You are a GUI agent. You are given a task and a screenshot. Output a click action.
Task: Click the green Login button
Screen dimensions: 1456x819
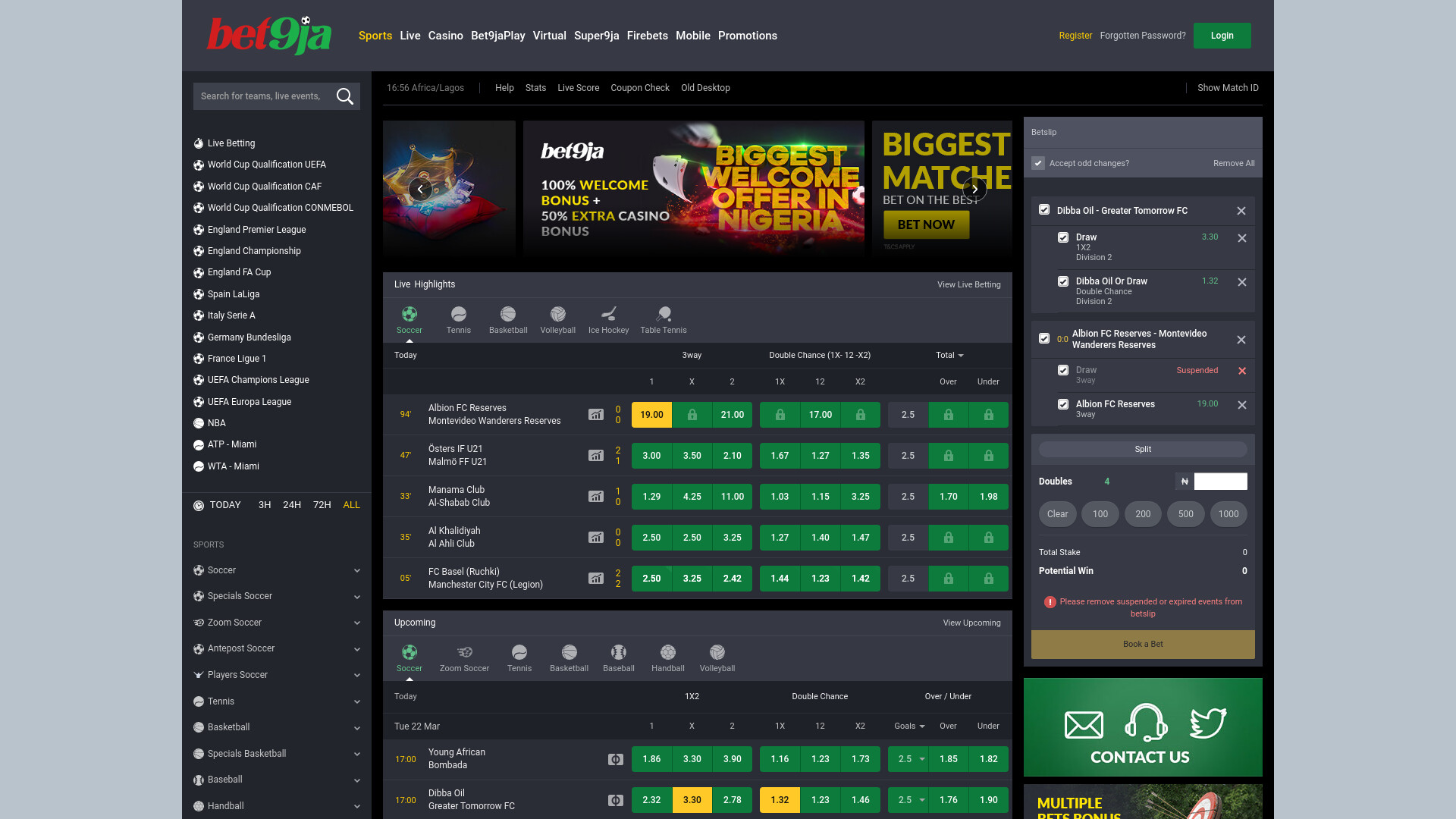click(1222, 36)
